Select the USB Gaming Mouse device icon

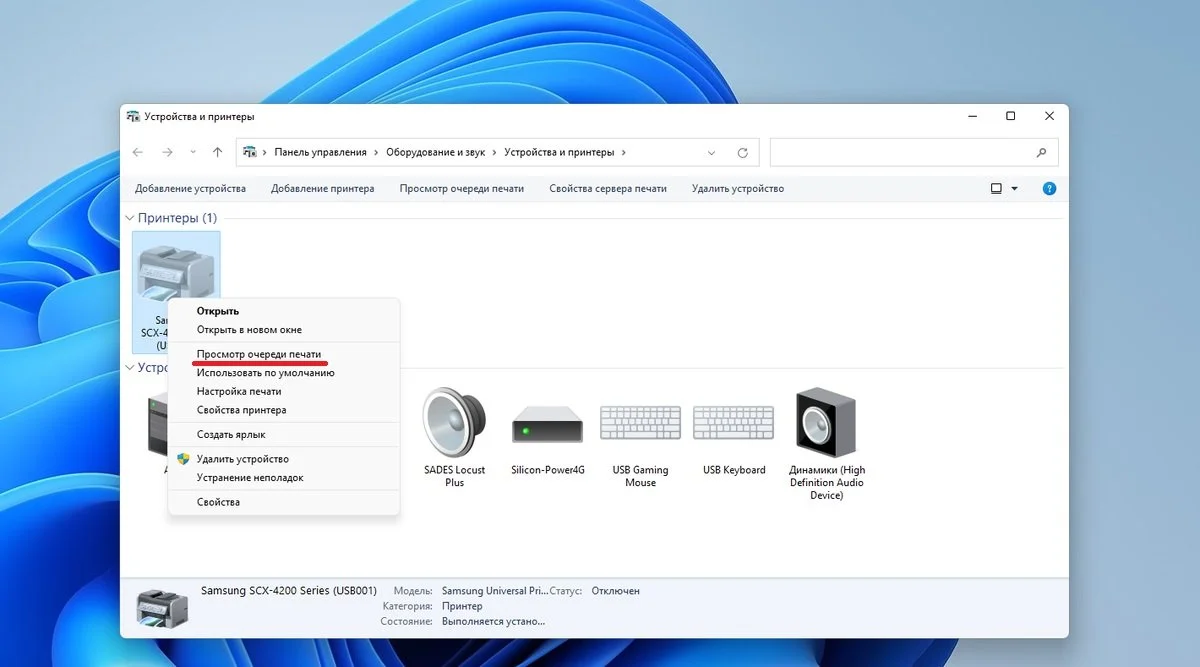640,422
